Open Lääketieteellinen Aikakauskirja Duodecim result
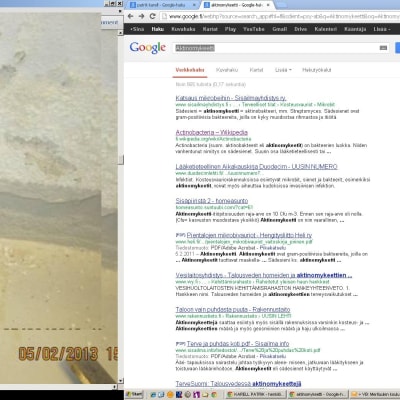 click(x=256, y=167)
